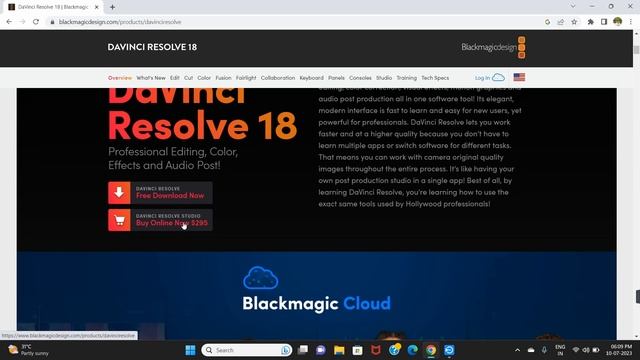Open the Tech Specs tab
640x360 pixels.
[x=435, y=78]
